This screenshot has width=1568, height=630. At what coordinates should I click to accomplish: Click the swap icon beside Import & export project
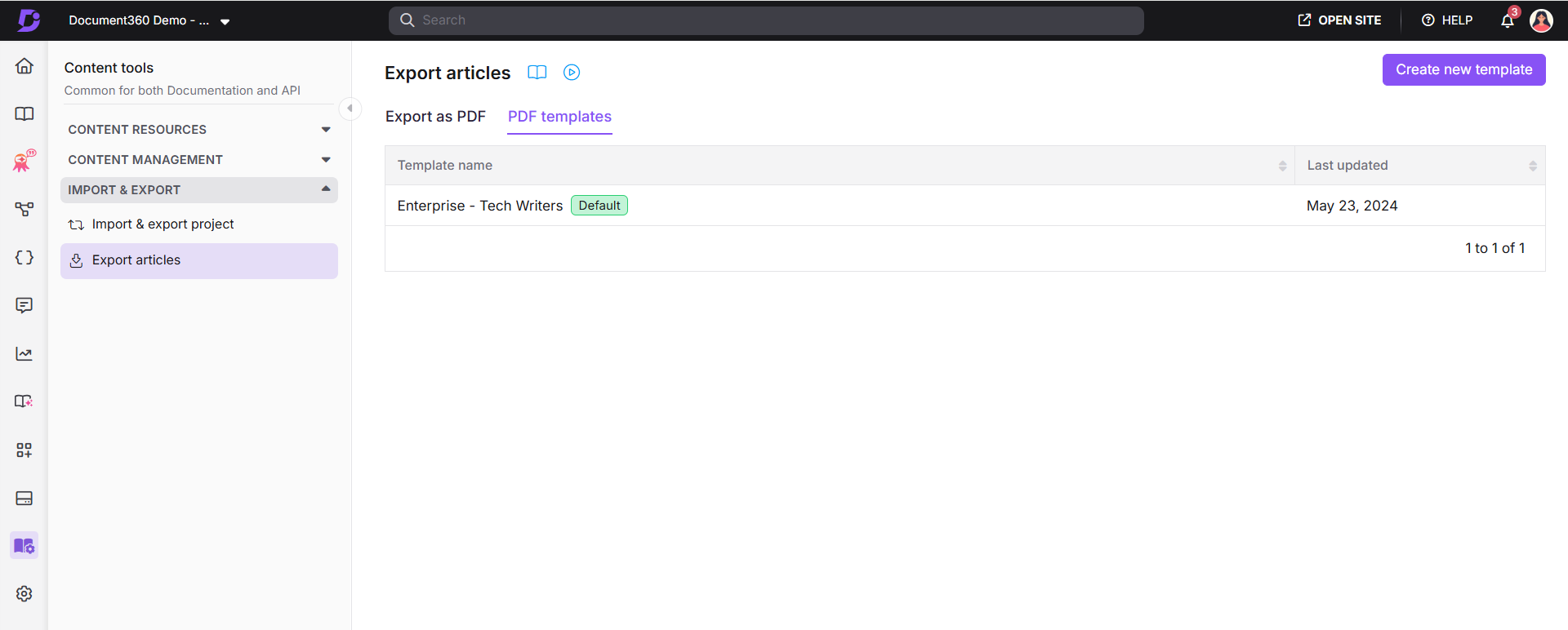tap(76, 224)
